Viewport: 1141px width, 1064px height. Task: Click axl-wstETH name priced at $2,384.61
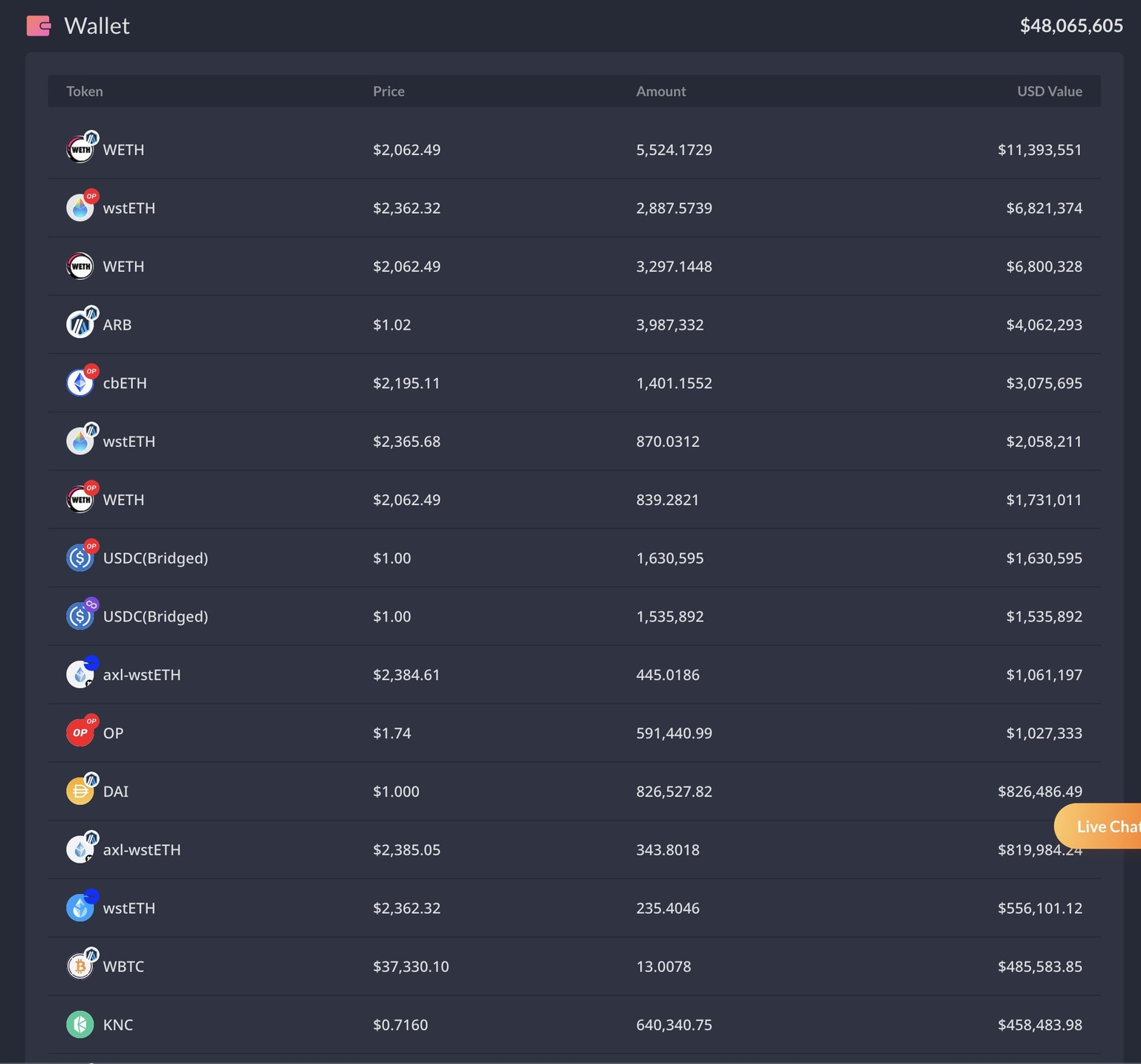pyautogui.click(x=142, y=675)
